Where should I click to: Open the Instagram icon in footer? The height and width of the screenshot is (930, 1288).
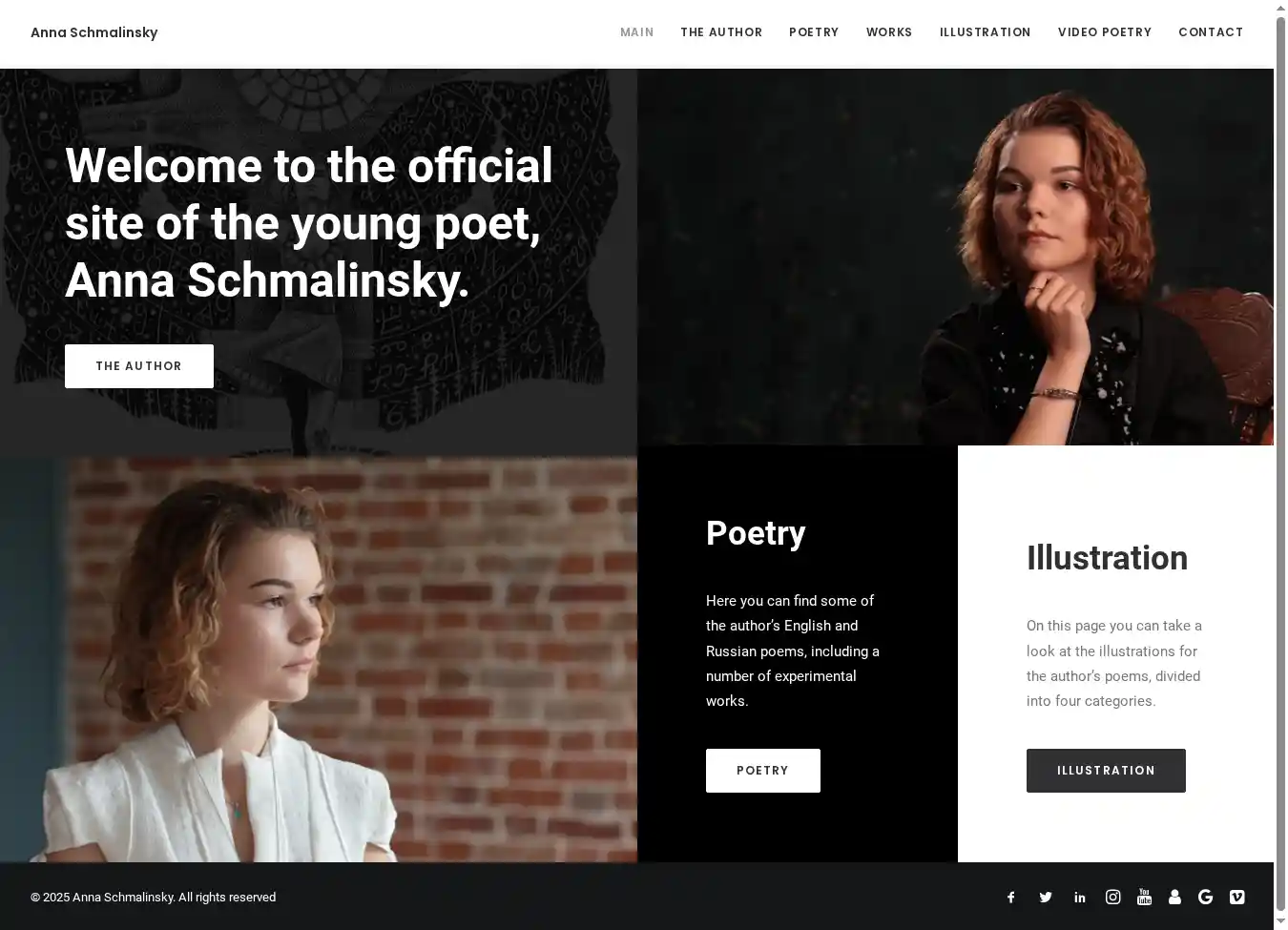1112,897
